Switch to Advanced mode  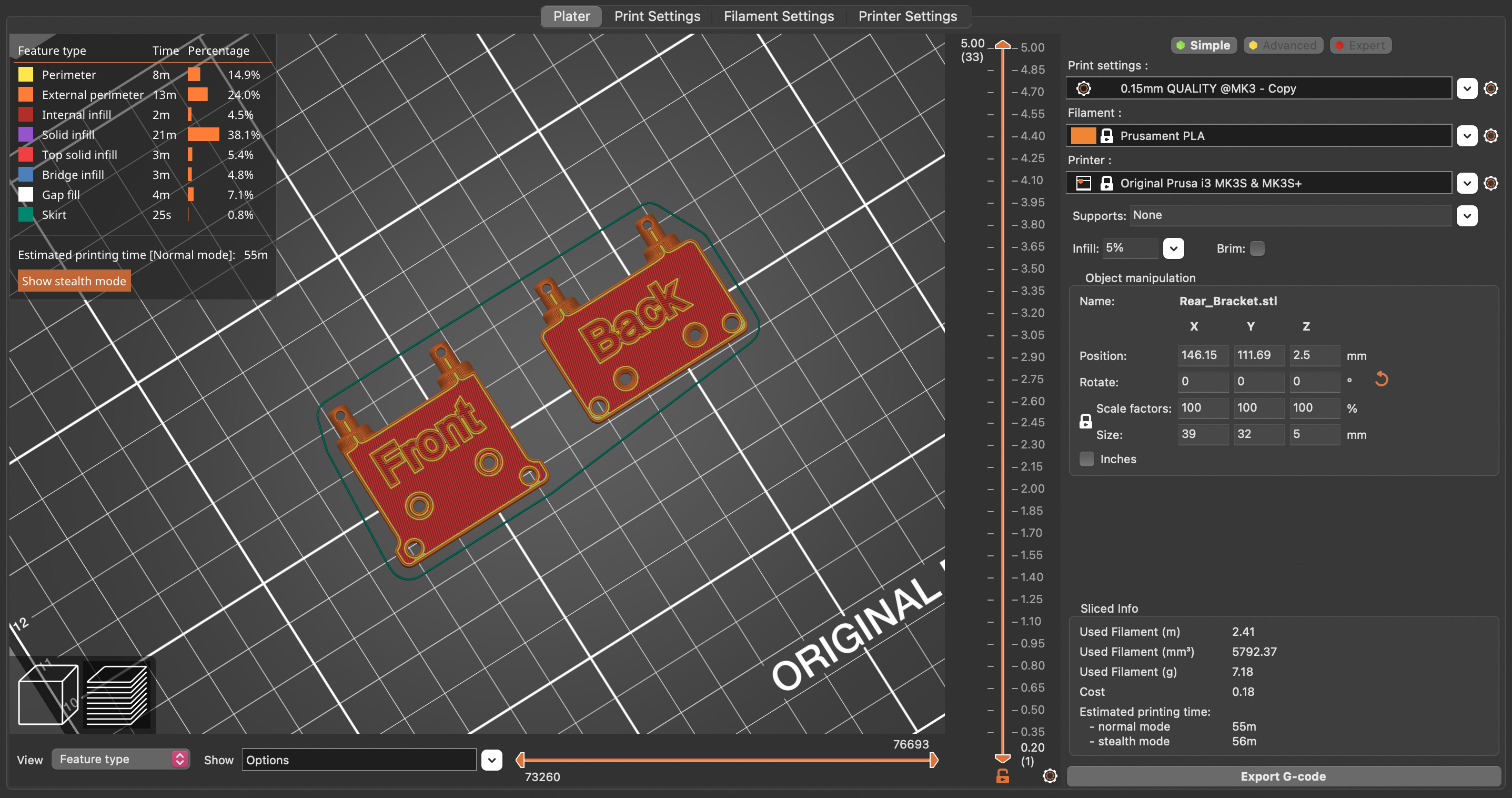(1283, 45)
